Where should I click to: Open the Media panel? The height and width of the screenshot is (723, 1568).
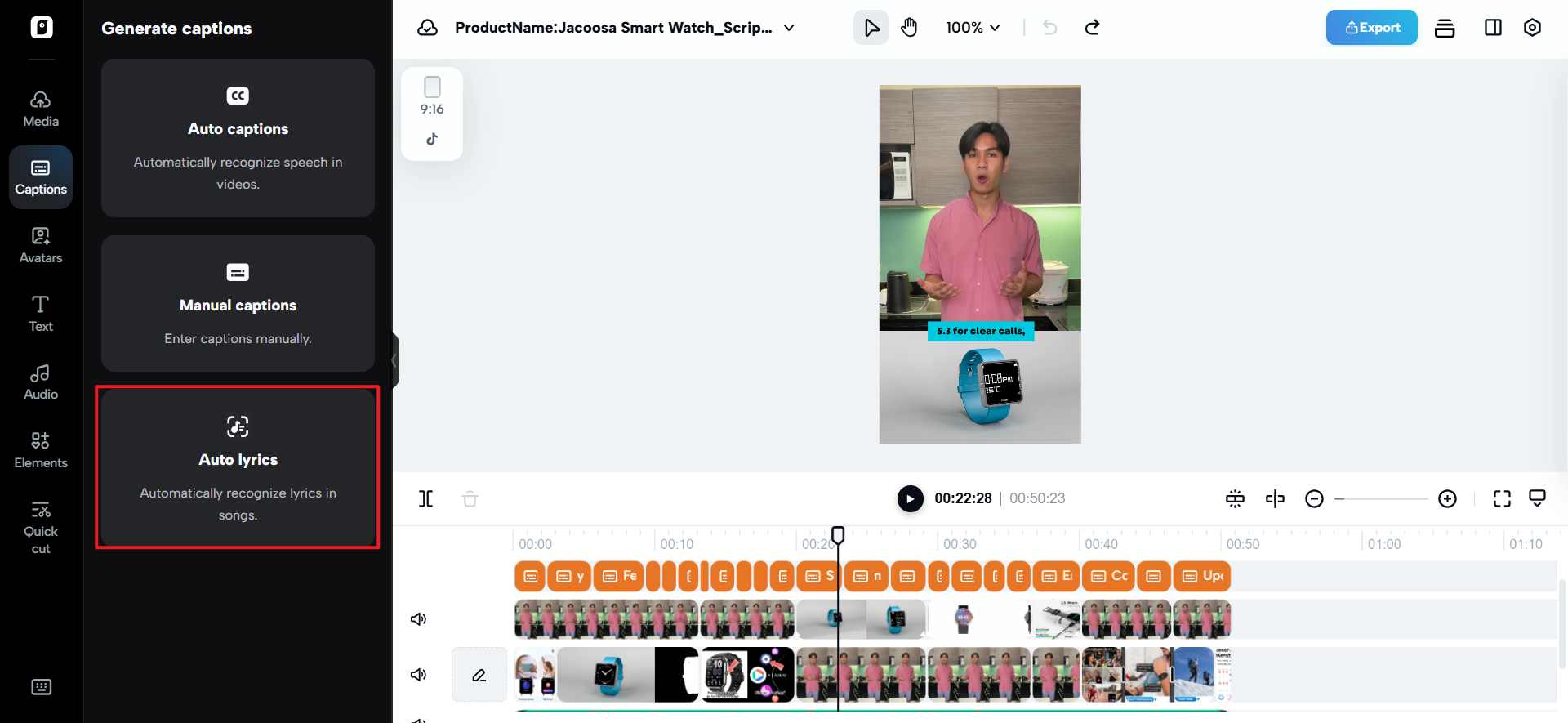tap(41, 109)
